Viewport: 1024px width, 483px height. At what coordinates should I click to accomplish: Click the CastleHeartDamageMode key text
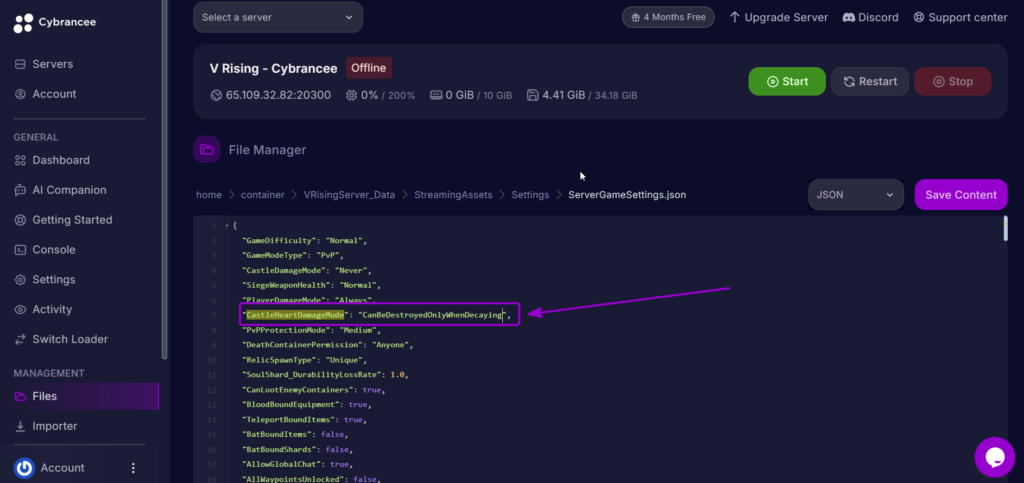point(295,315)
